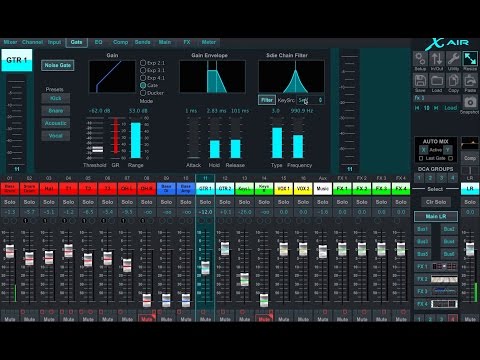Click the Range slider in the gate
The height and width of the screenshot is (360, 480).
(x=136, y=138)
